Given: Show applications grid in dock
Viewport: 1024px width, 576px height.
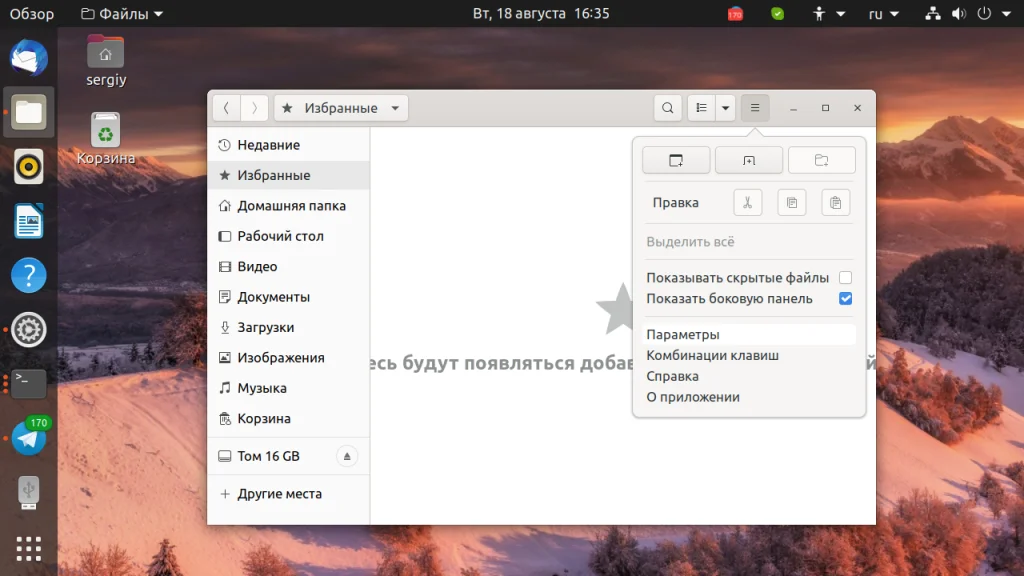Looking at the screenshot, I should click(x=29, y=549).
